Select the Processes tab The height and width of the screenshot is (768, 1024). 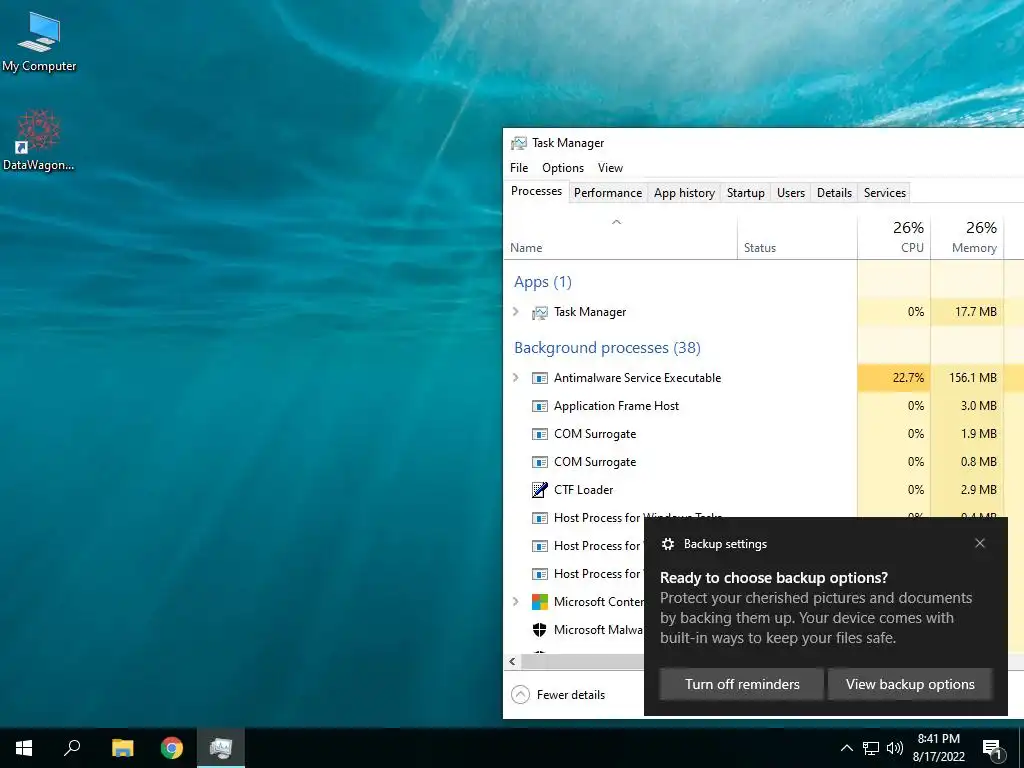coord(536,191)
